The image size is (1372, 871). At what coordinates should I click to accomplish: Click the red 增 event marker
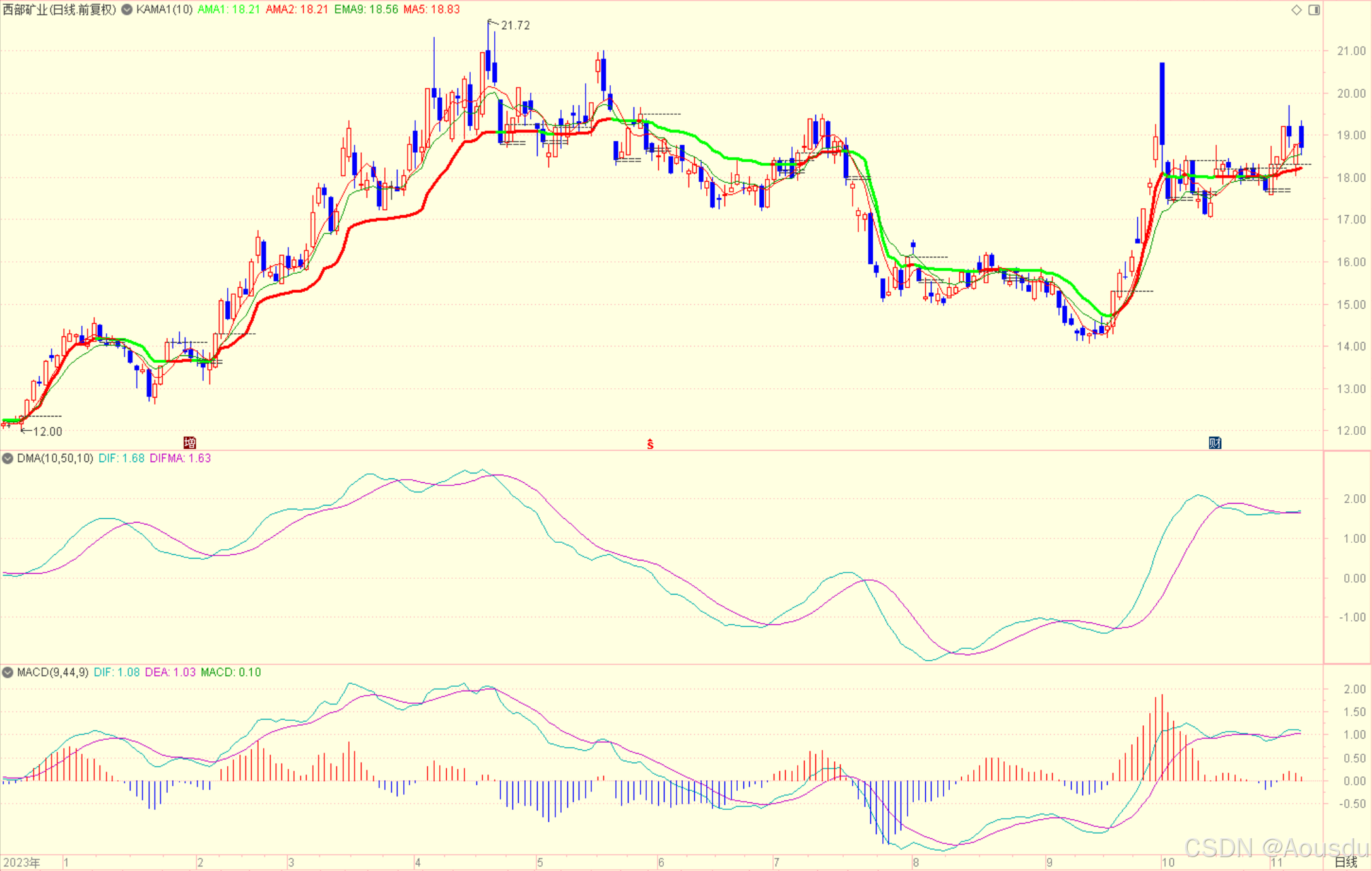(x=189, y=442)
